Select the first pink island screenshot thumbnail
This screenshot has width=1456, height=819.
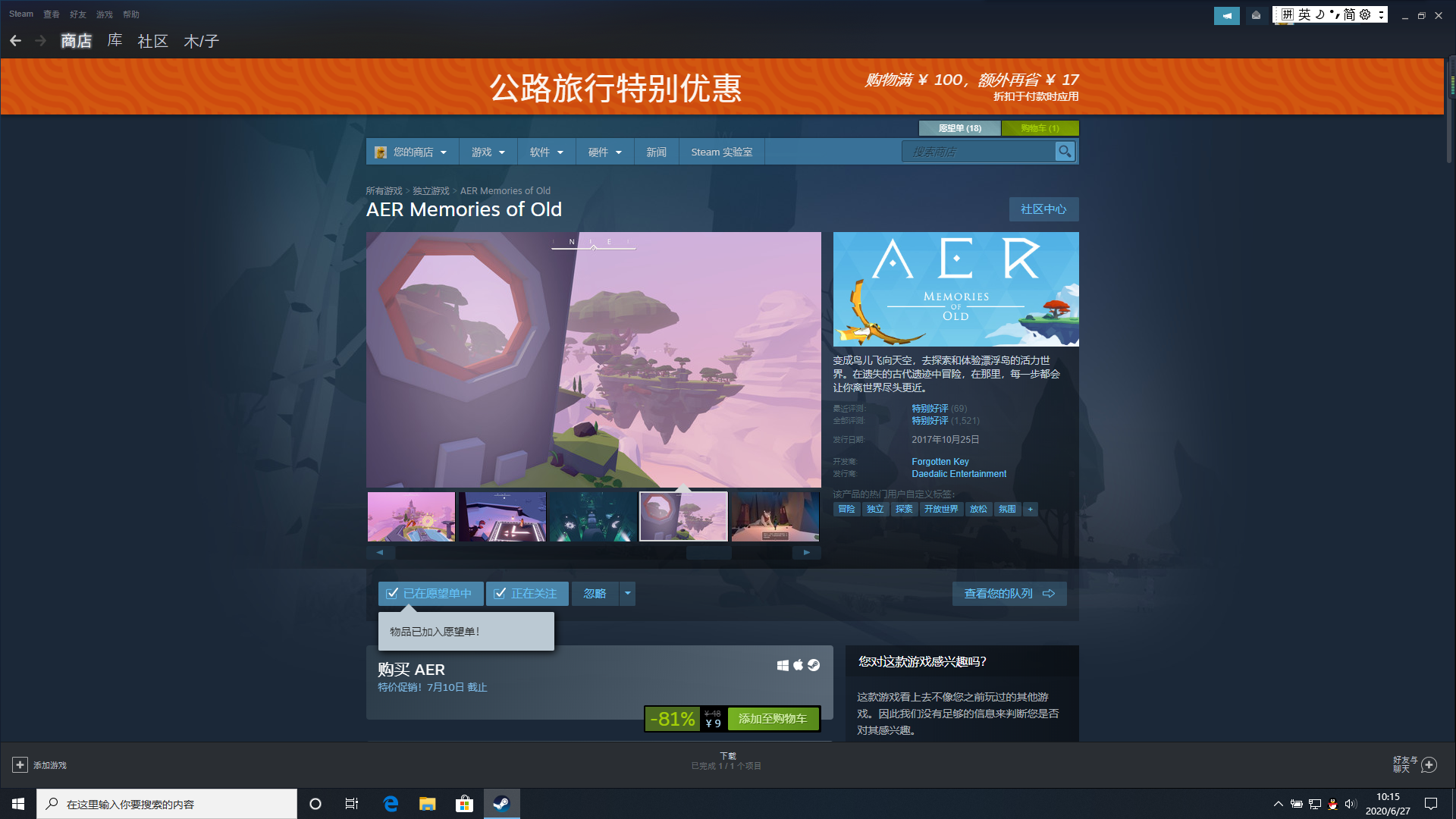point(411,517)
